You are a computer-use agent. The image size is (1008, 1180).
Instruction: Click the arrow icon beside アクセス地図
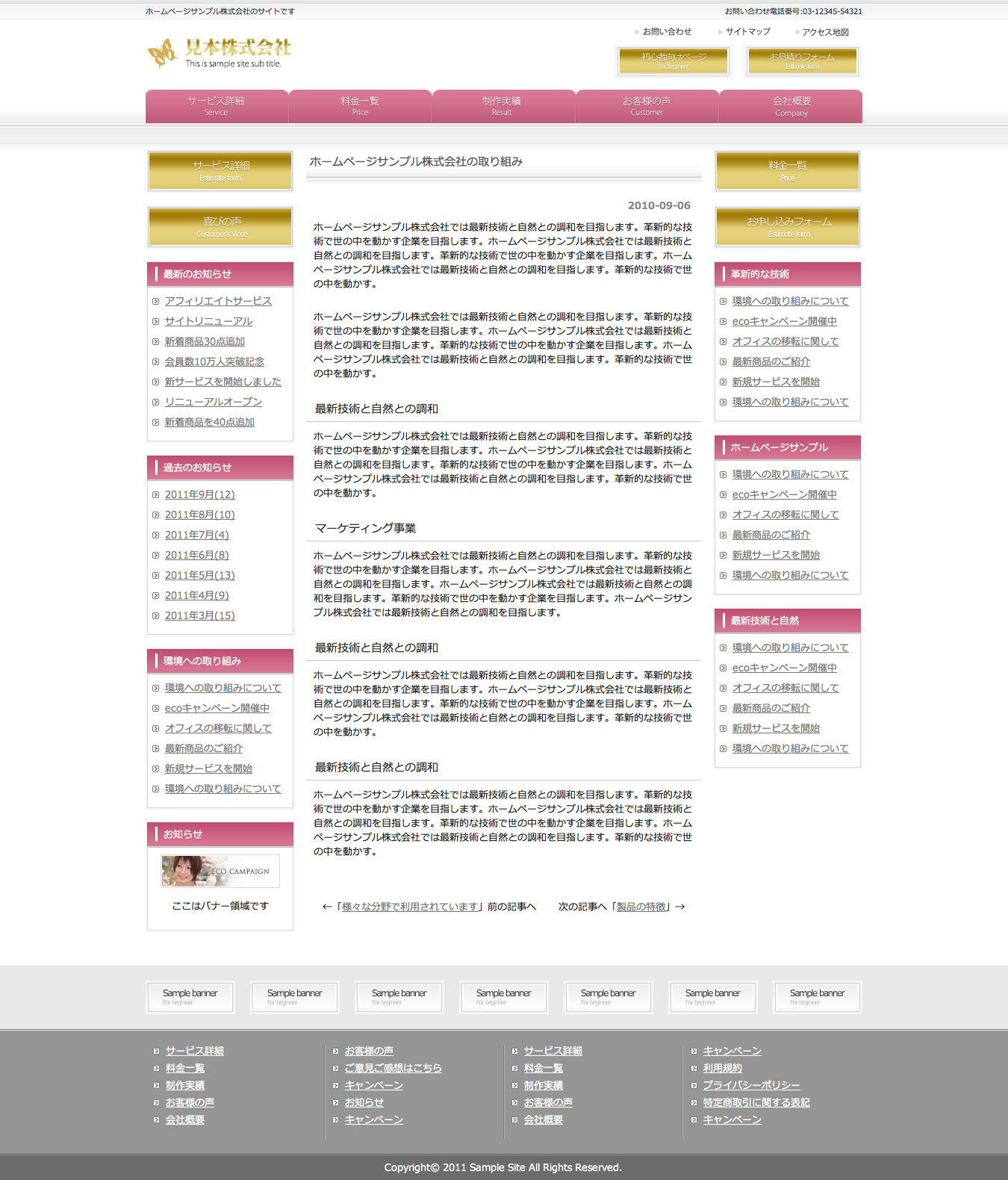point(797,33)
